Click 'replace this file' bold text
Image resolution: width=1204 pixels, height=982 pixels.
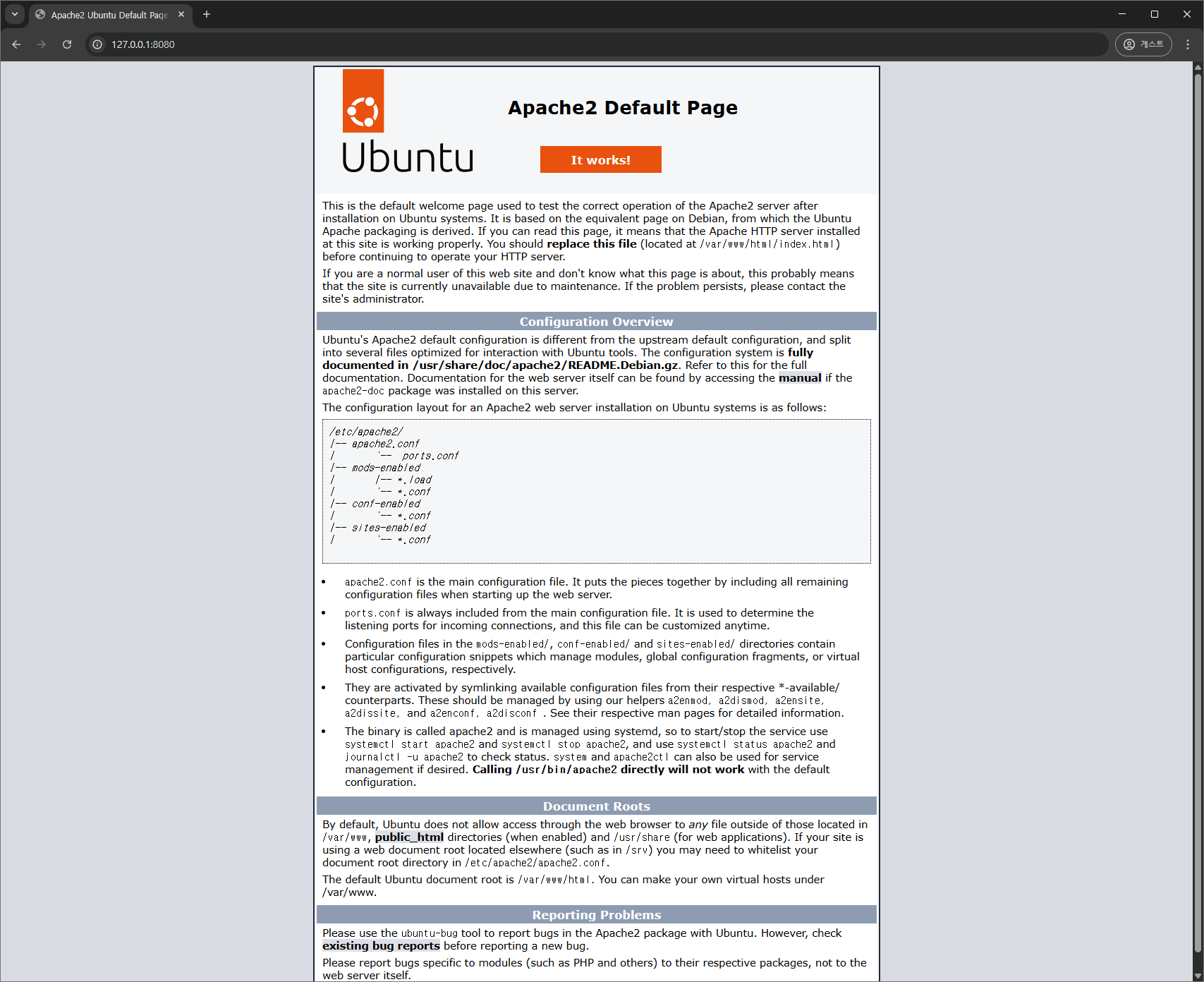[x=592, y=244]
